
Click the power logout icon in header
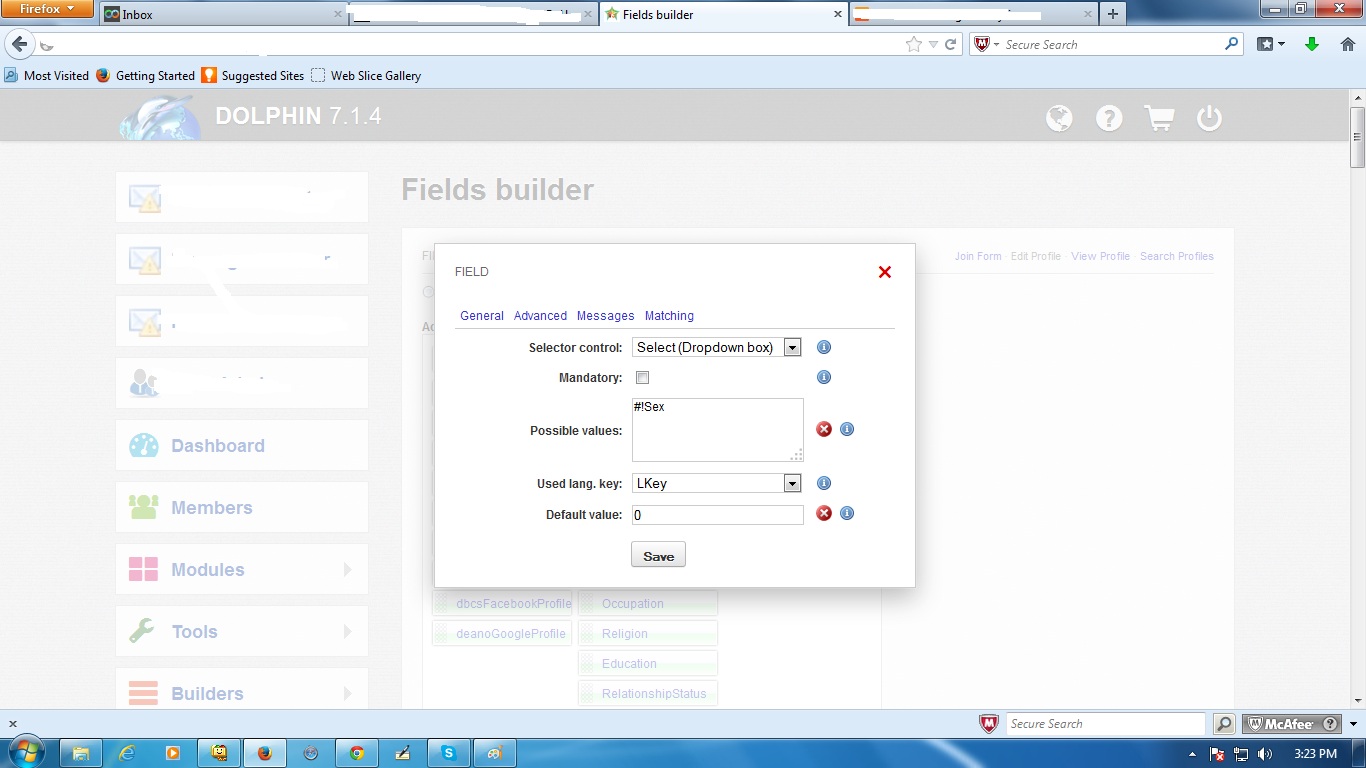tap(1209, 118)
